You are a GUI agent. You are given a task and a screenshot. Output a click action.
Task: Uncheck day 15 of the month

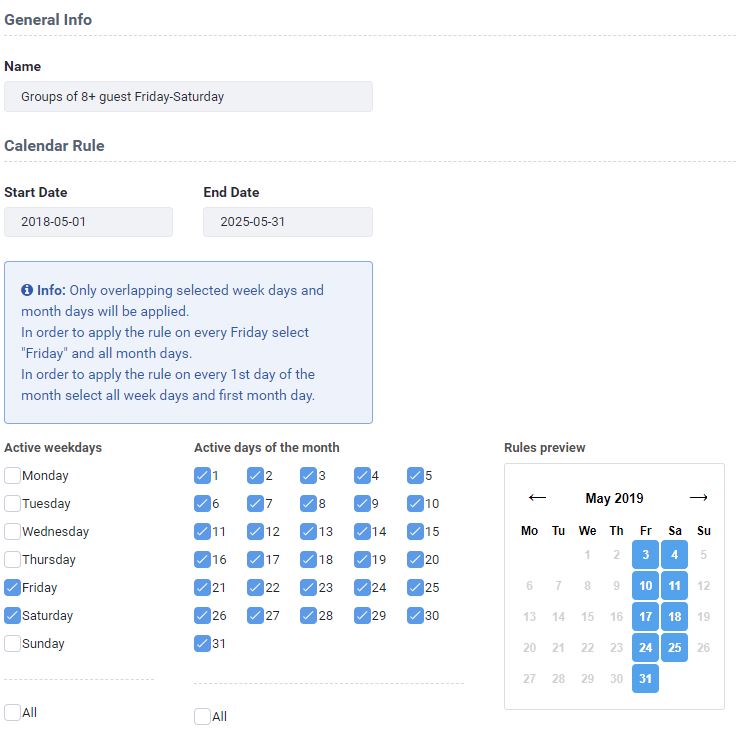coord(416,531)
